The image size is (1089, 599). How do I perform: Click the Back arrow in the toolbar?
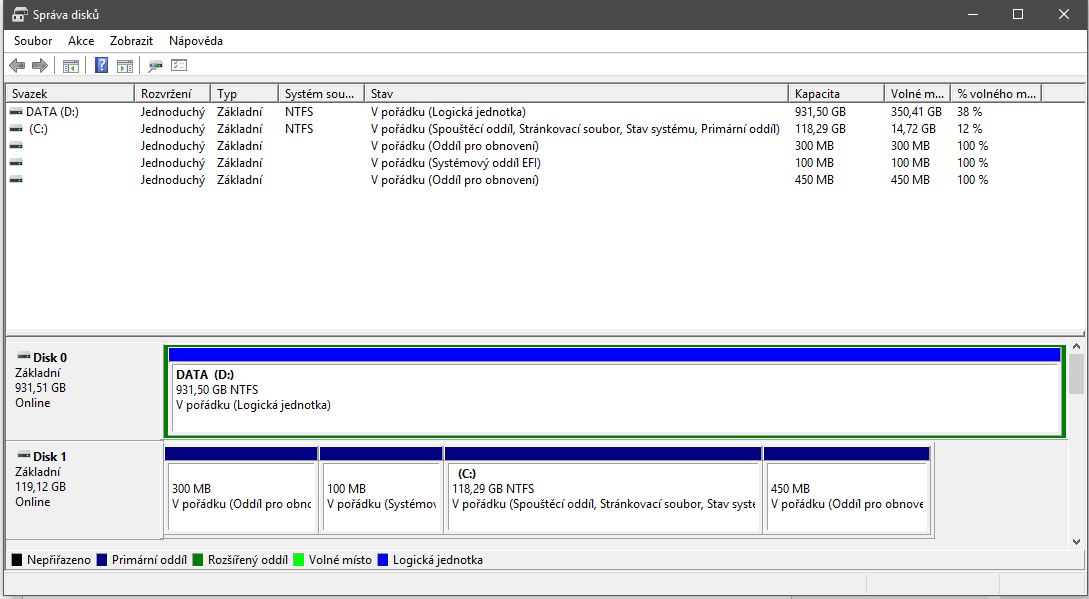tap(17, 66)
